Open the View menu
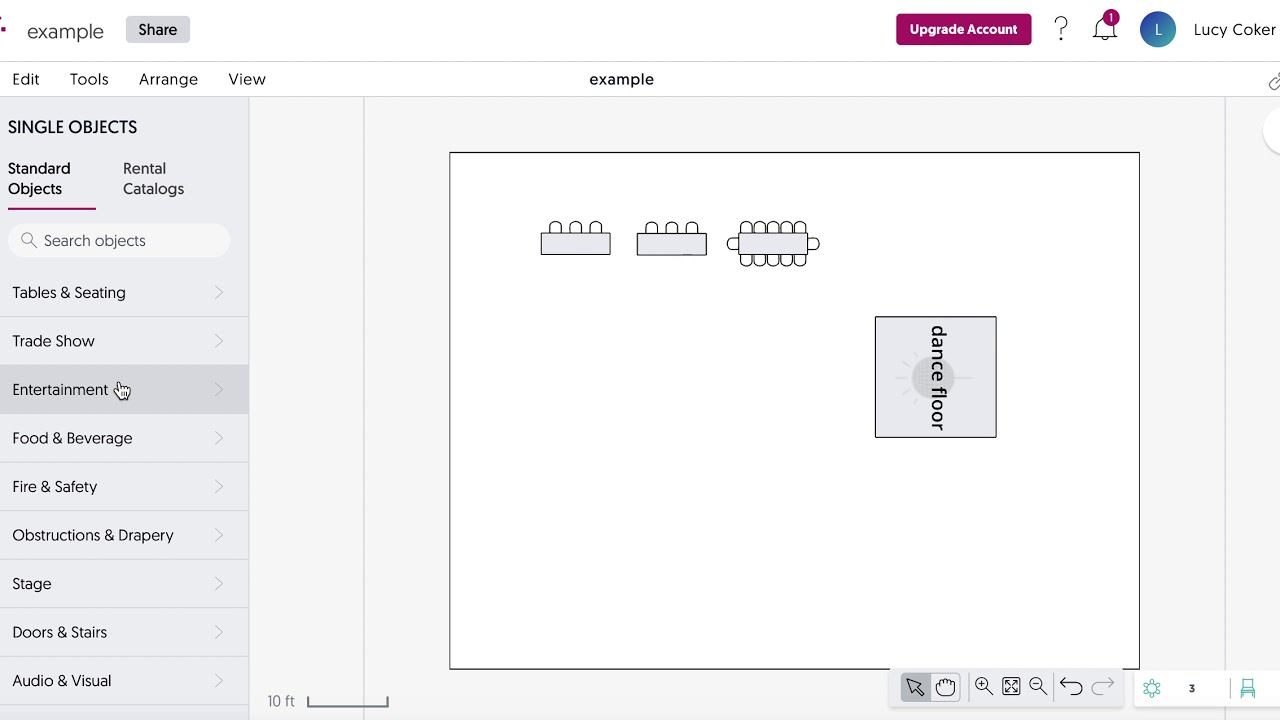The width and height of the screenshot is (1280, 720). coord(247,79)
